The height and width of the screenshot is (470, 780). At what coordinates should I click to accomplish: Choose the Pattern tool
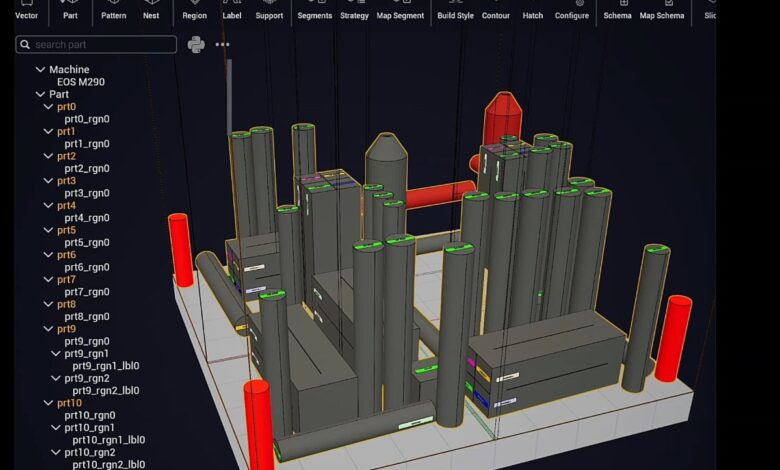[113, 10]
